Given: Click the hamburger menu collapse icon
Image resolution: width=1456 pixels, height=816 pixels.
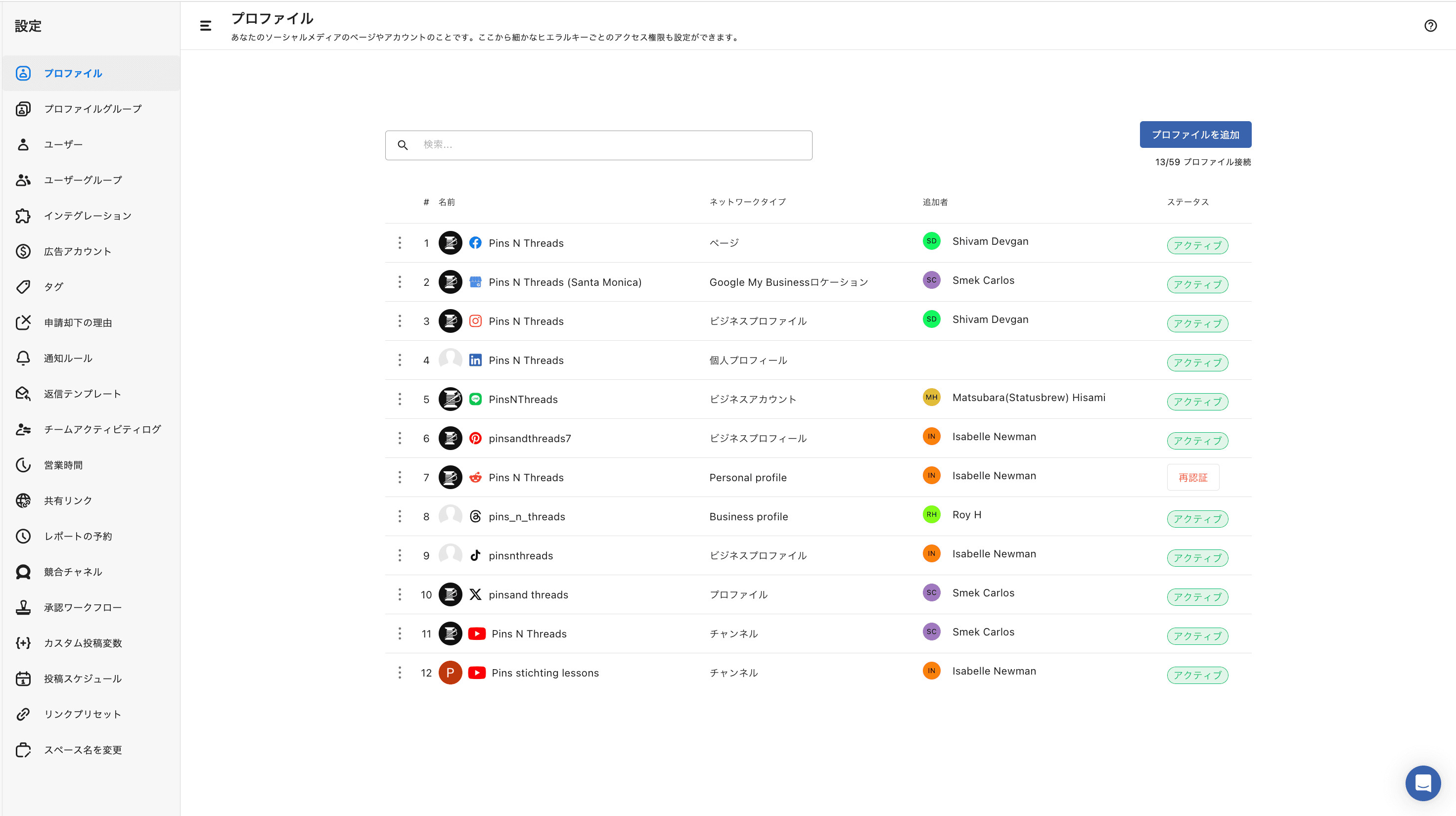Looking at the screenshot, I should point(205,25).
